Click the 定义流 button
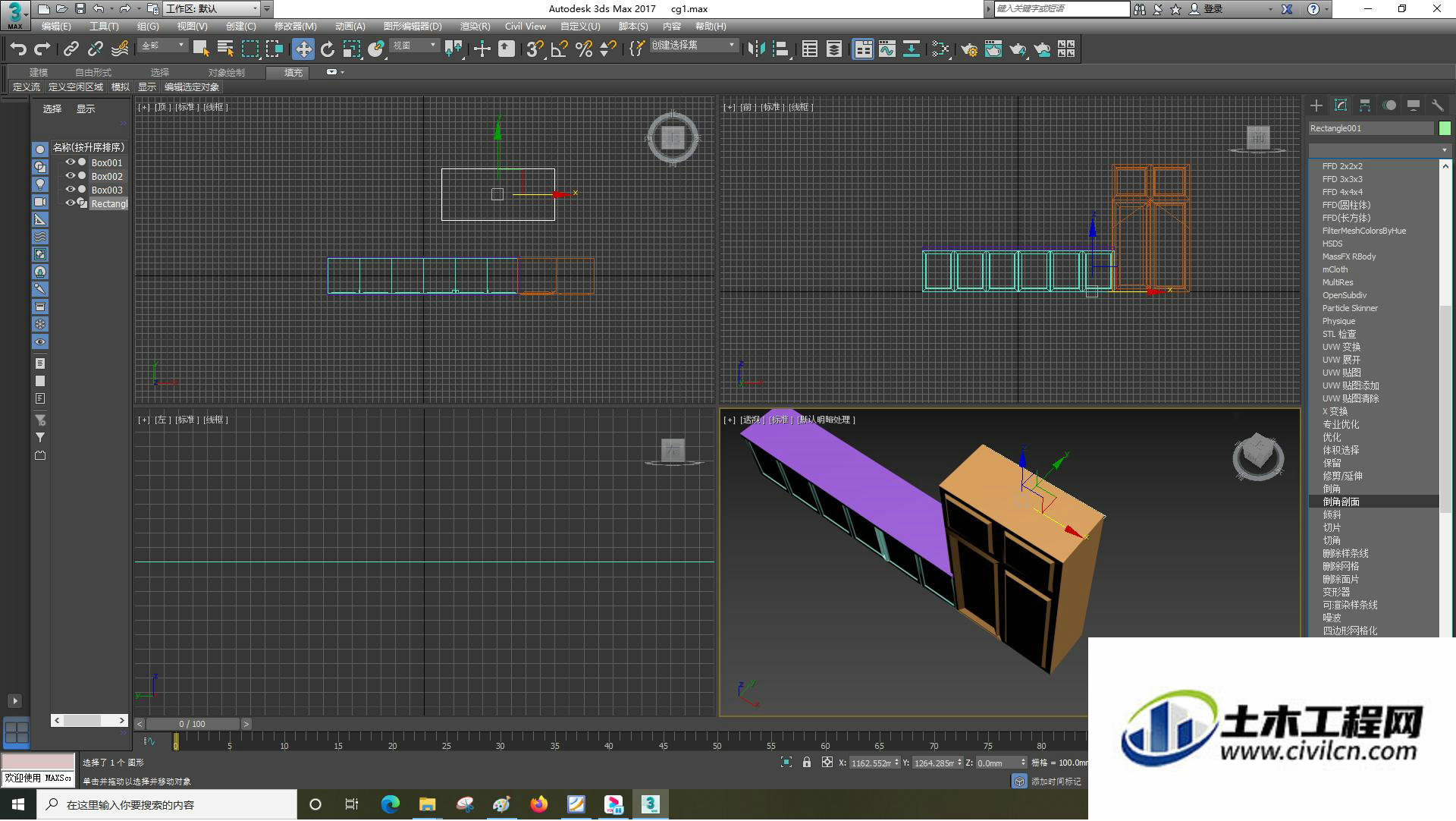The image size is (1456, 821). (x=27, y=87)
